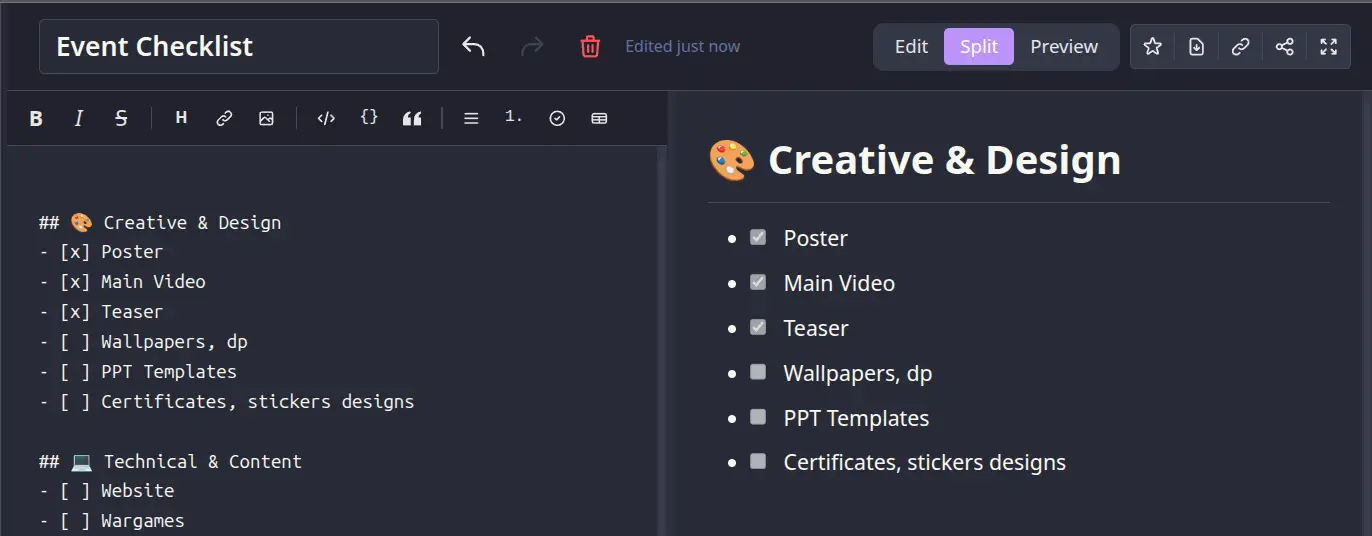Check the Wallpapers, dp checkbox
The height and width of the screenshot is (536, 1372).
758,372
